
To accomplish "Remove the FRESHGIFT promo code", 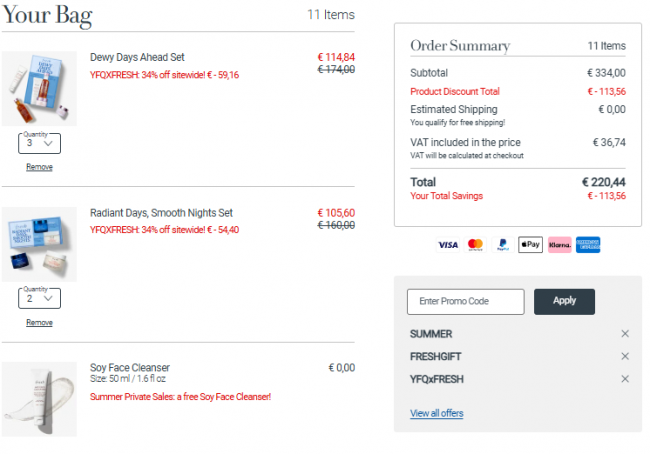I will (625, 356).
